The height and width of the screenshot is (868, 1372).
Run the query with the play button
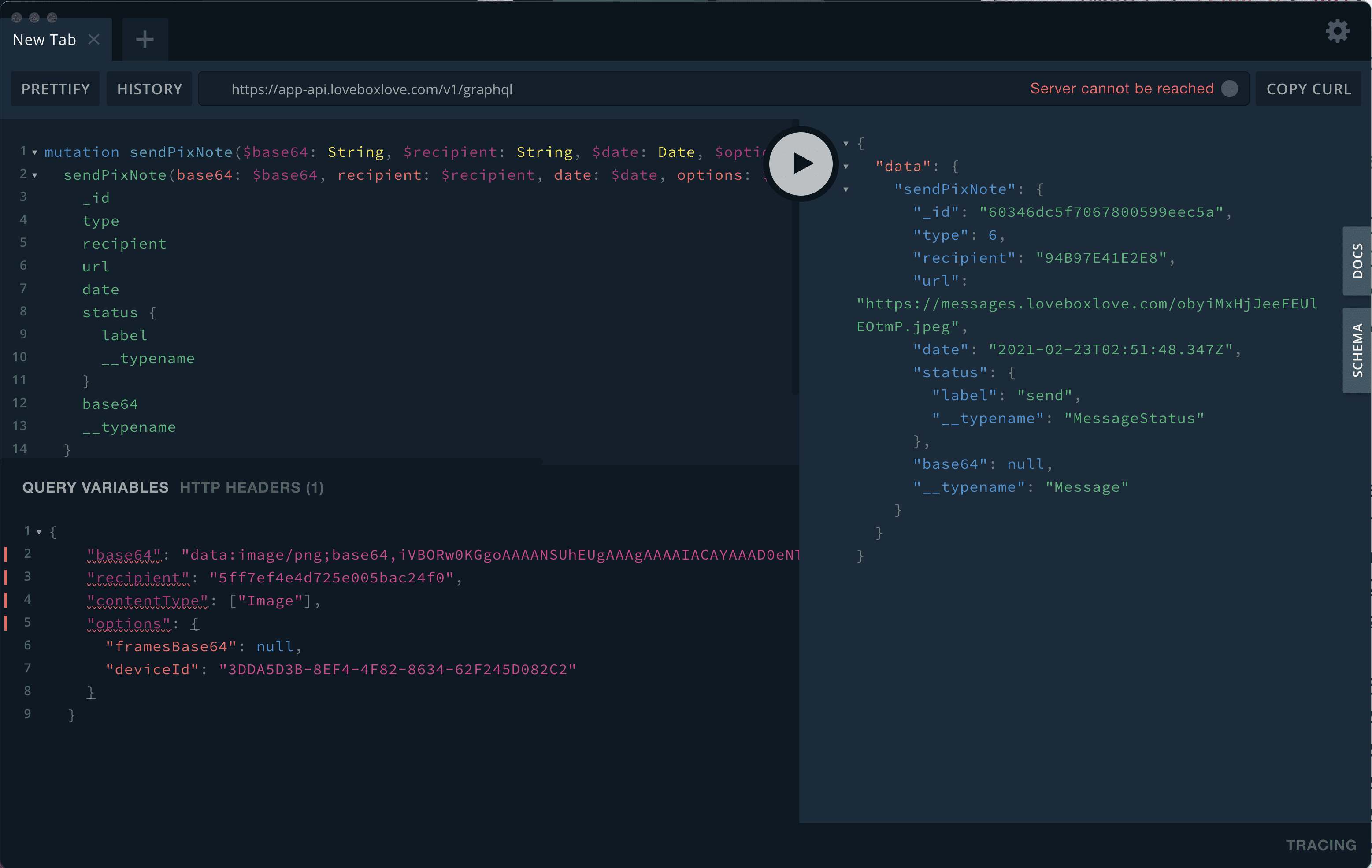coord(801,163)
